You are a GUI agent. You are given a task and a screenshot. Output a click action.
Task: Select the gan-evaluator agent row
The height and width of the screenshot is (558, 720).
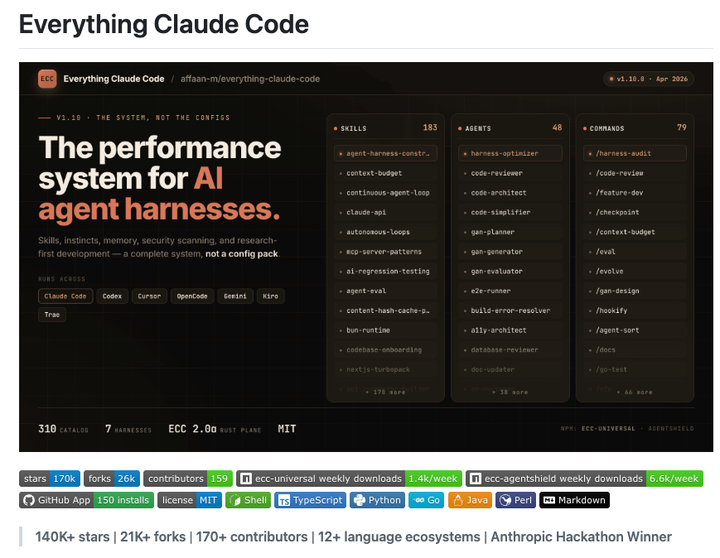510,271
